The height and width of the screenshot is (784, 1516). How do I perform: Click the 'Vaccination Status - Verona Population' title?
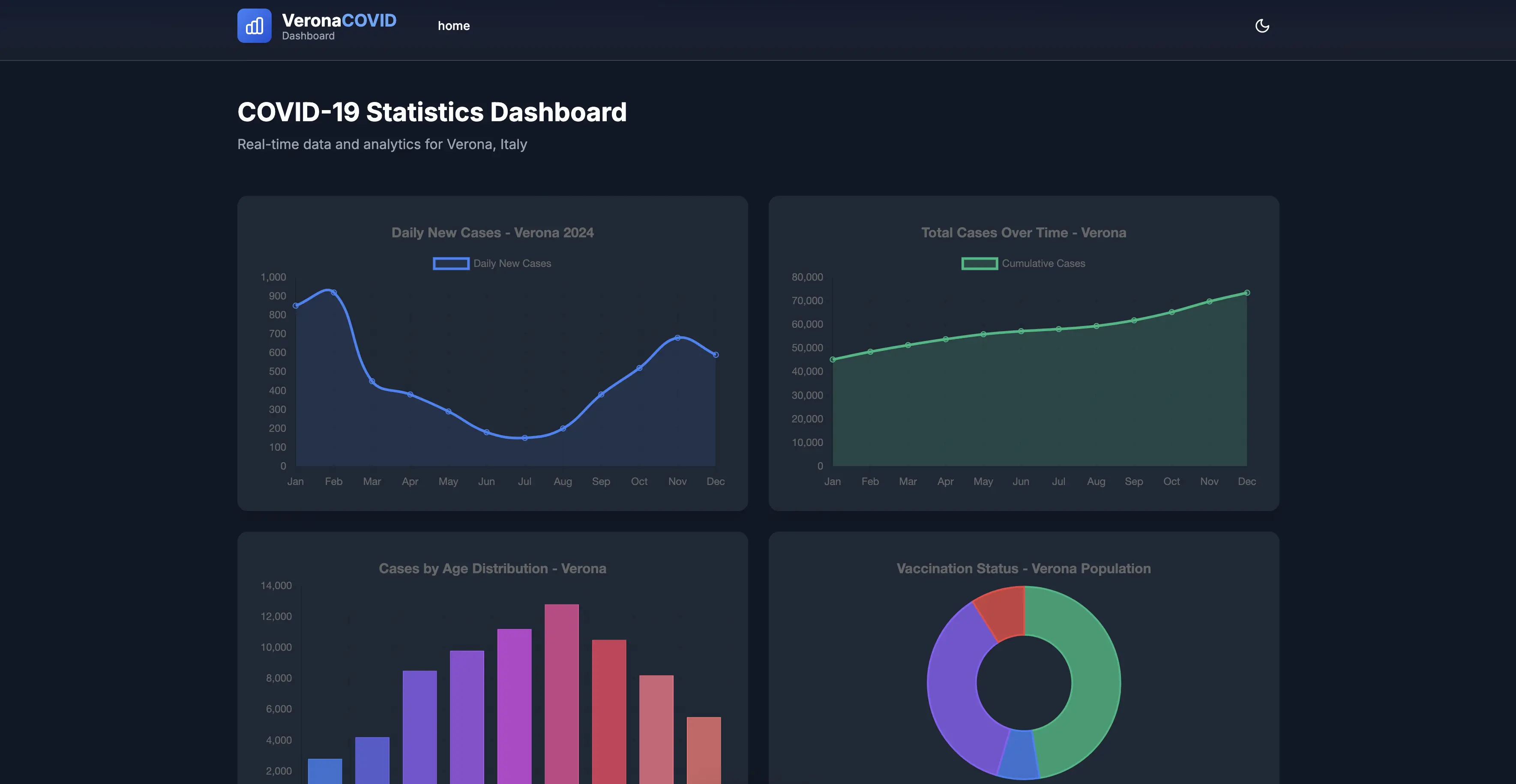pos(1023,569)
